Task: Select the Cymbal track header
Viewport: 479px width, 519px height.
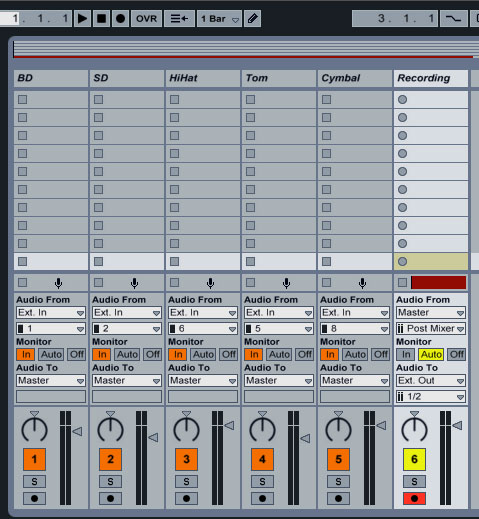Action: click(x=355, y=78)
